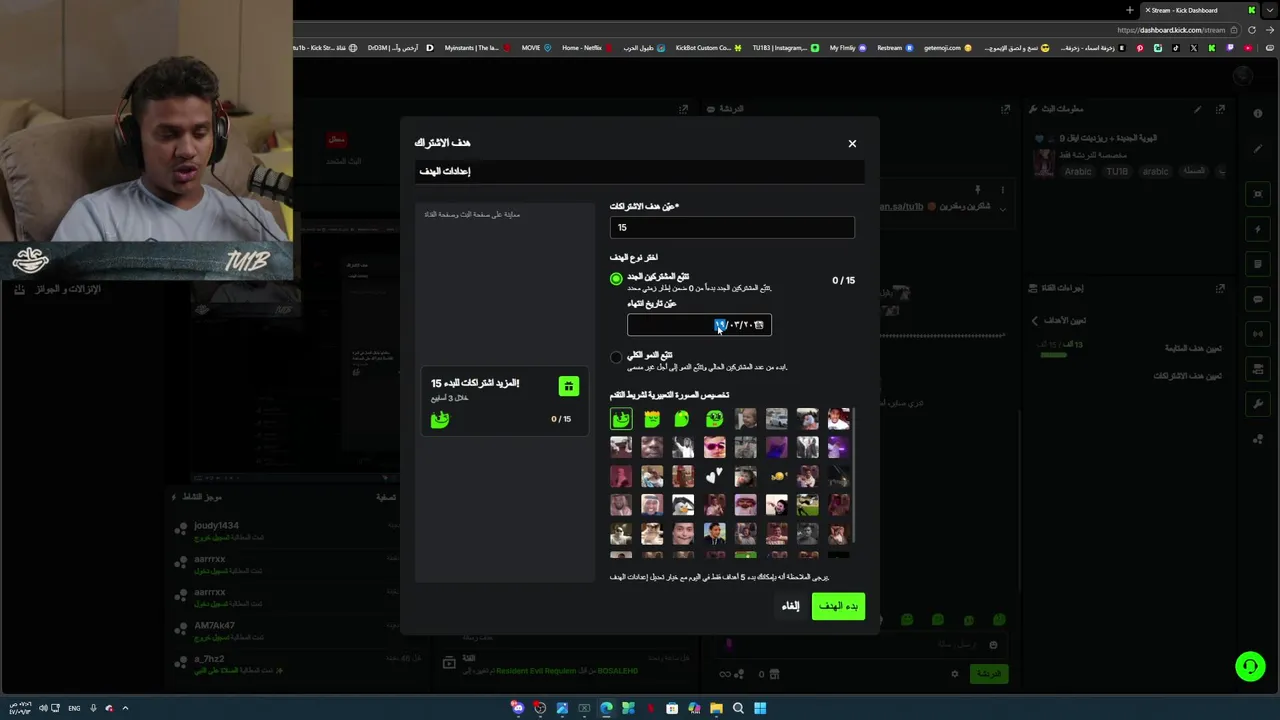Open the My Fimliy bookmark
Screen dimensions: 1280x720
pos(847,48)
